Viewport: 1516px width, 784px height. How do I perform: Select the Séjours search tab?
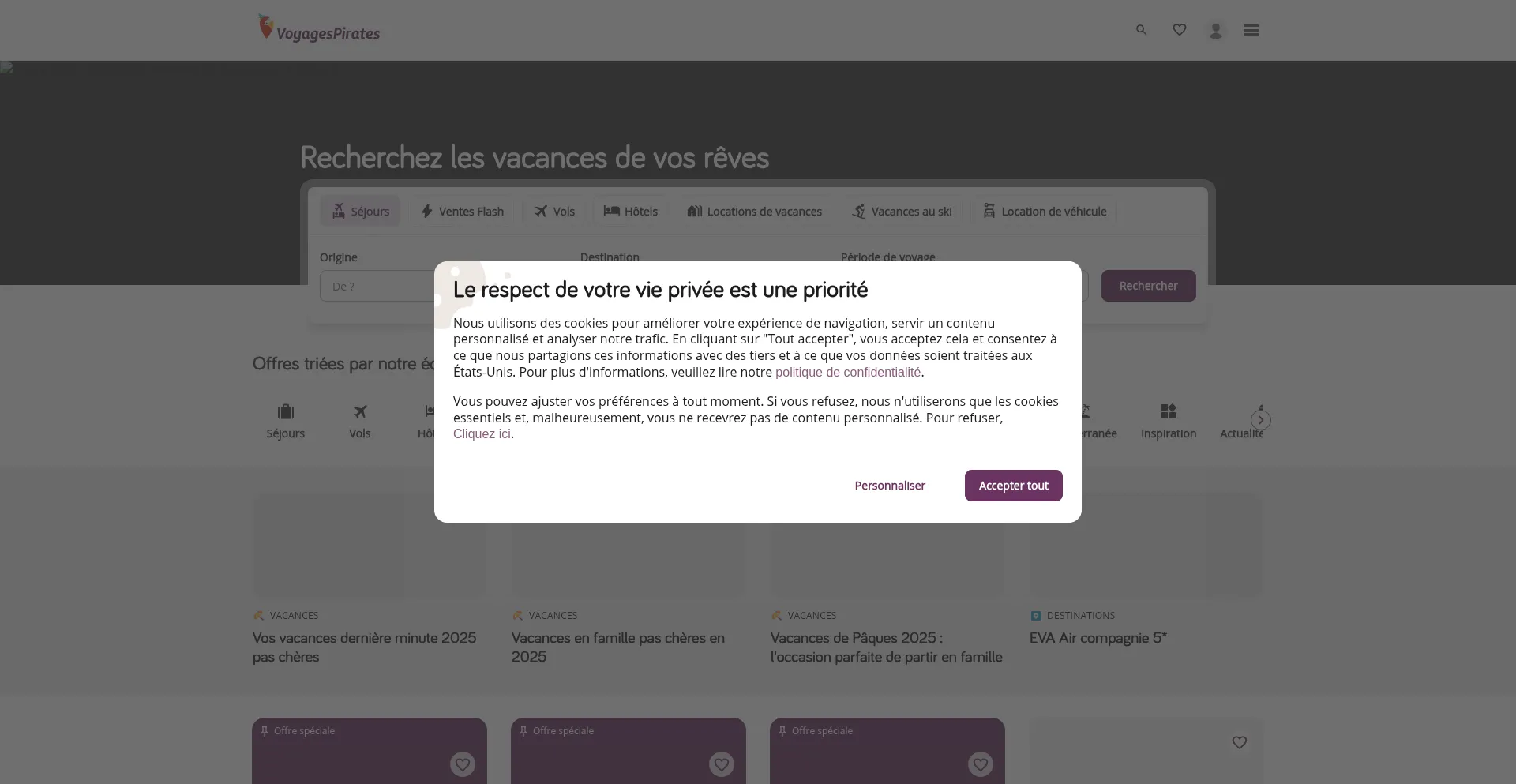[x=360, y=211]
